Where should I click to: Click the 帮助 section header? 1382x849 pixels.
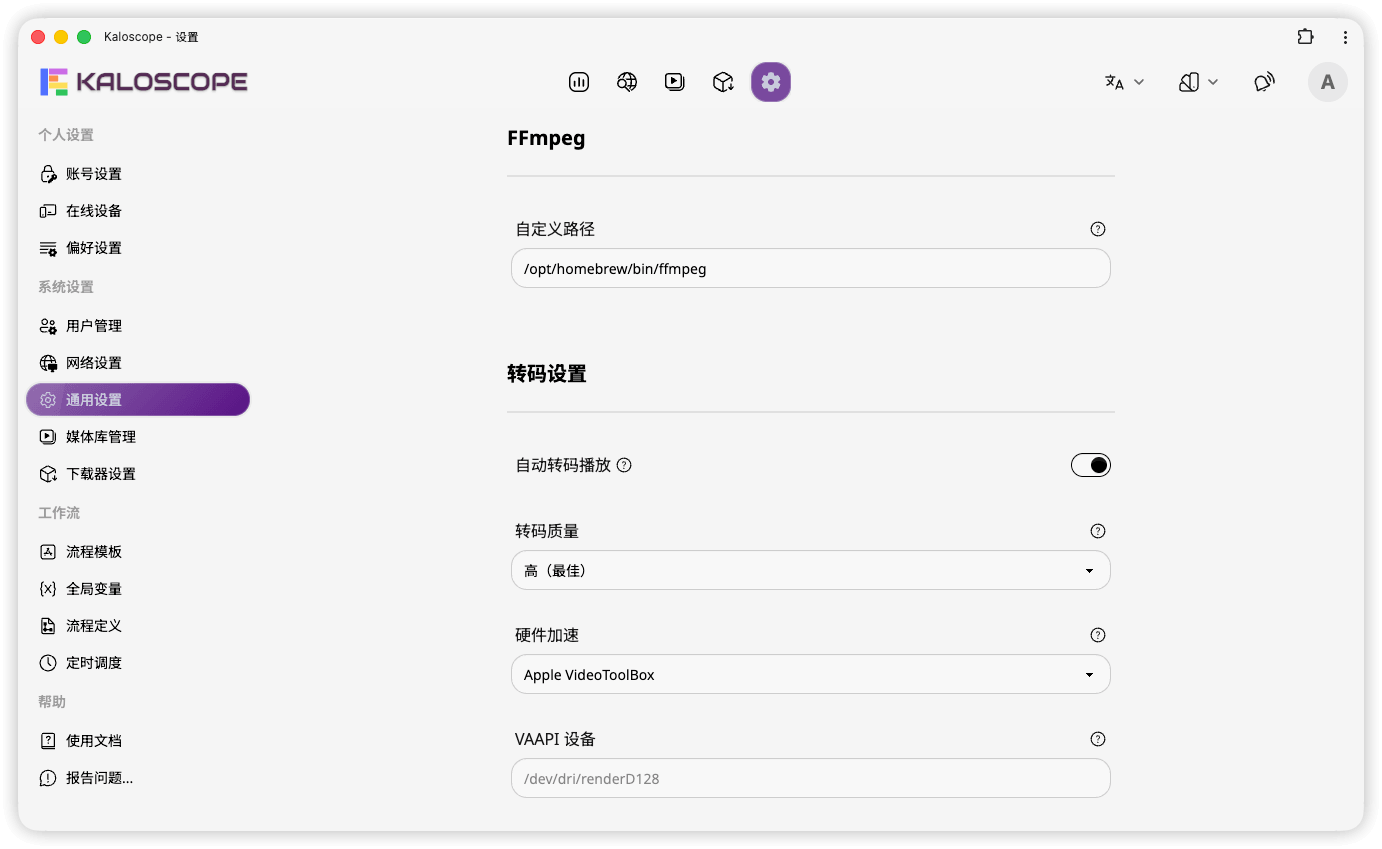pos(52,702)
